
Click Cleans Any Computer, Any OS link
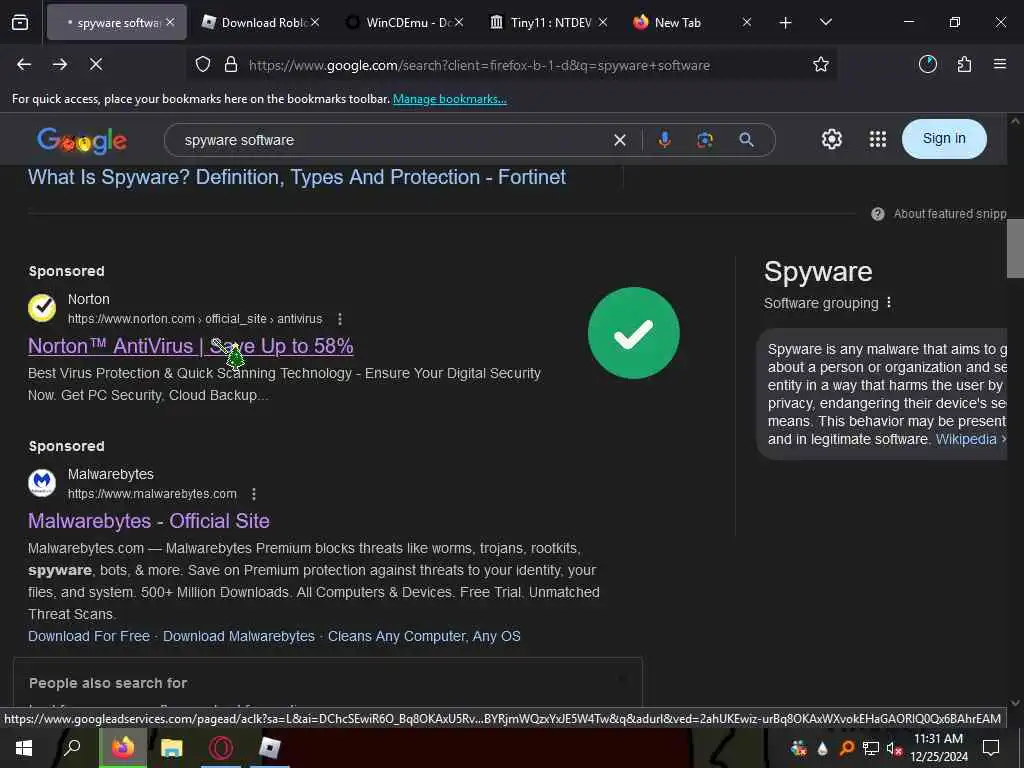coord(424,636)
